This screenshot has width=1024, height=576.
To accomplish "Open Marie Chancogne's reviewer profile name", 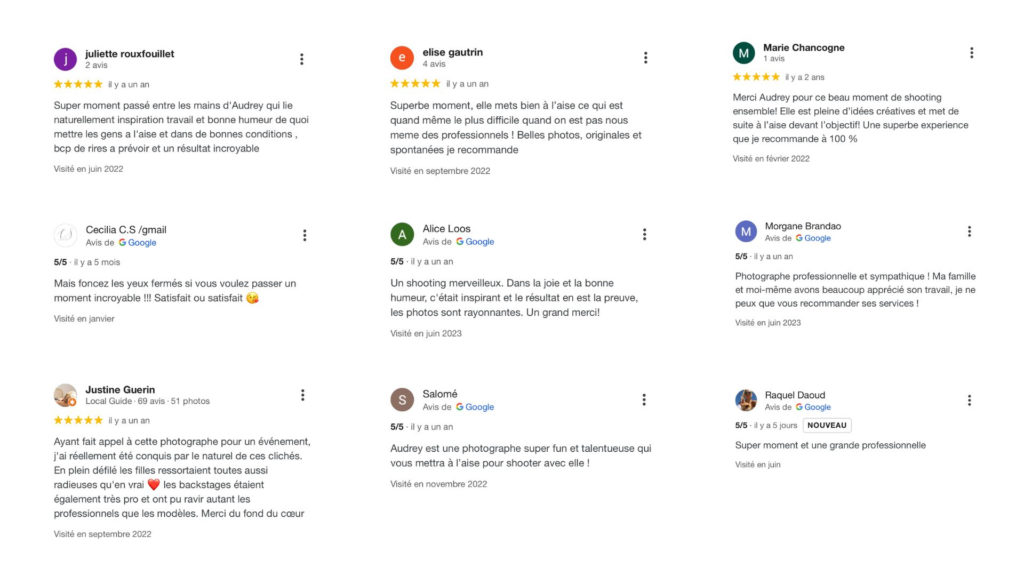I will coord(803,47).
